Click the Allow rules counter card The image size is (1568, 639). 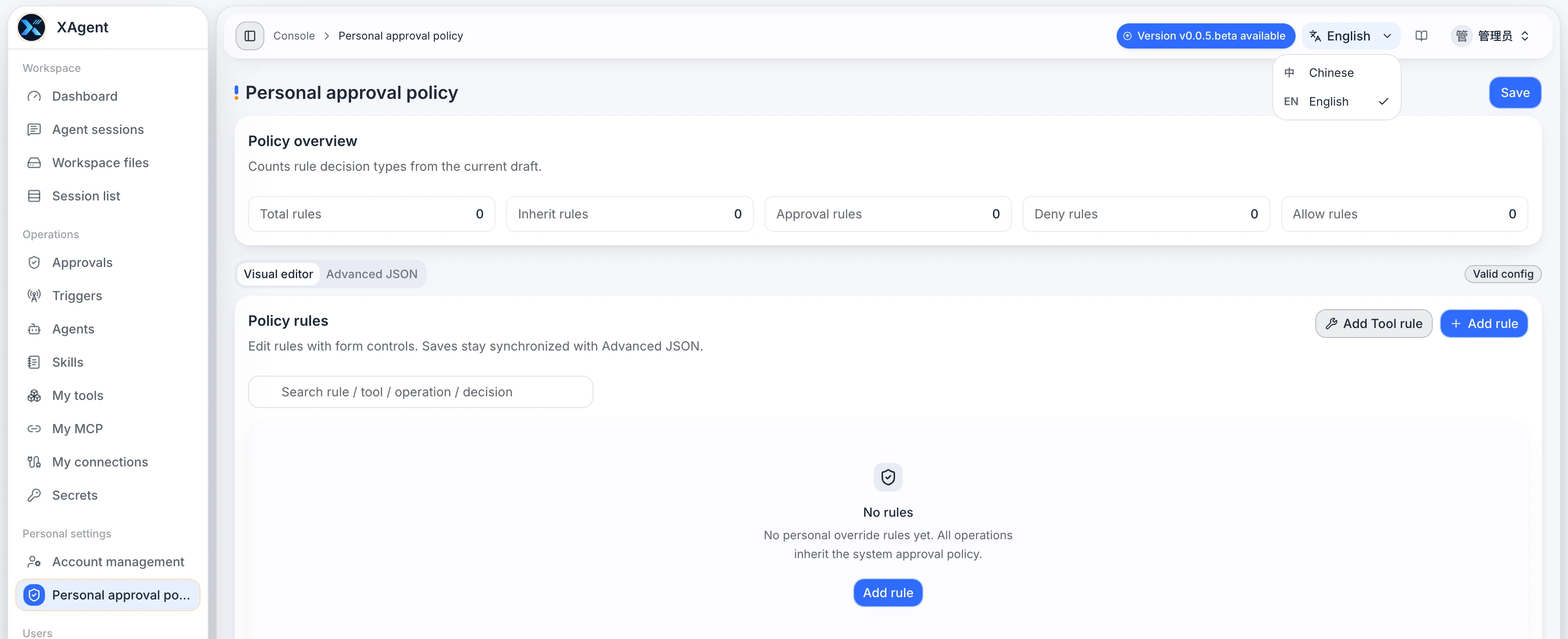pyautogui.click(x=1404, y=214)
